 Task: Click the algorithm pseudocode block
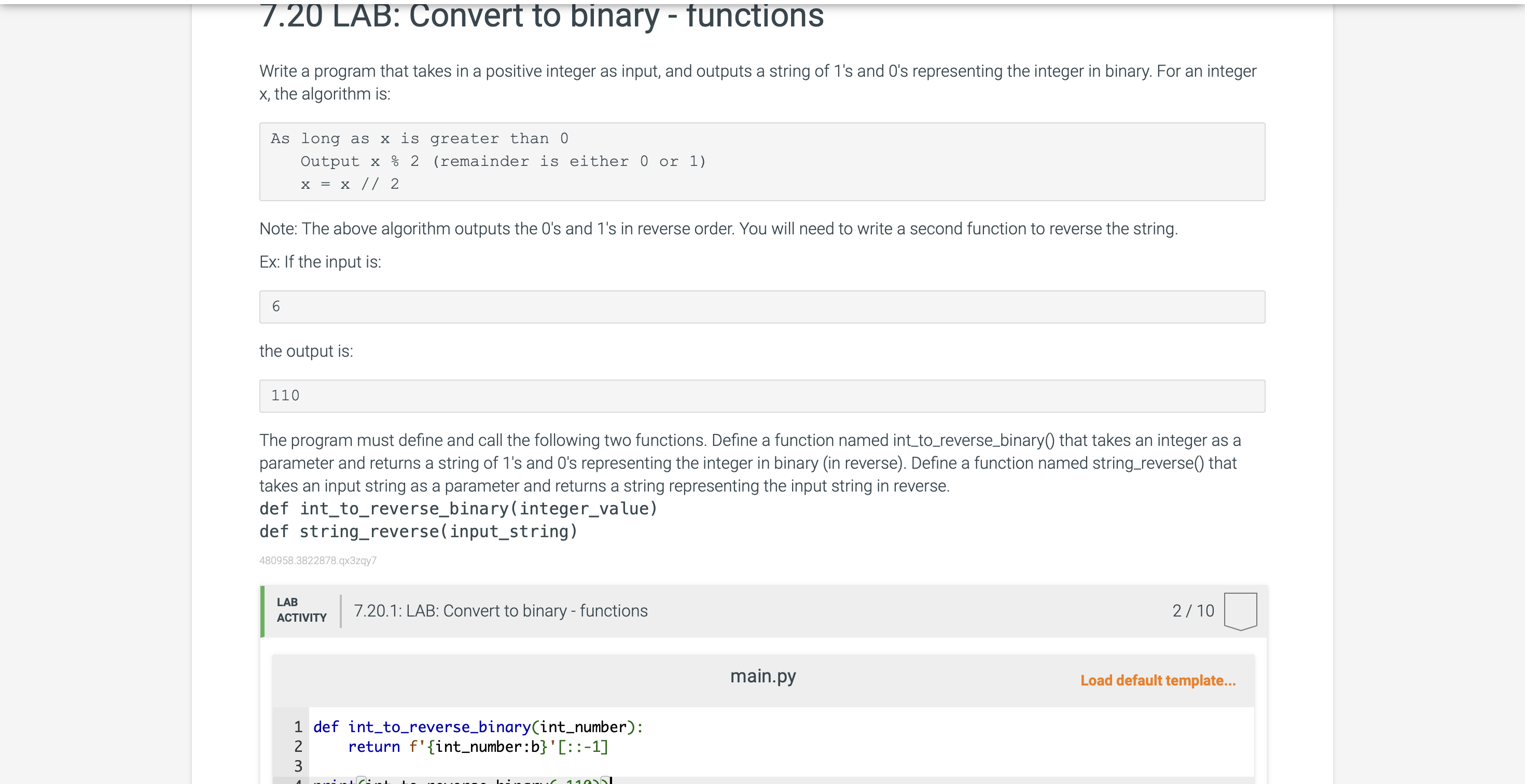point(761,162)
